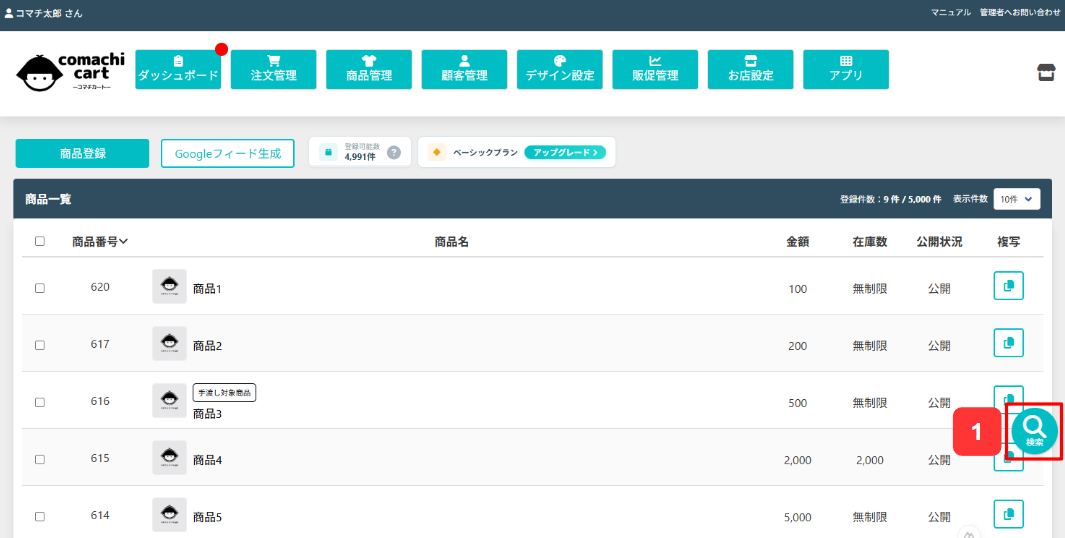Tick the checkbox for product 615
Image resolution: width=1065 pixels, height=538 pixels.
click(39, 459)
